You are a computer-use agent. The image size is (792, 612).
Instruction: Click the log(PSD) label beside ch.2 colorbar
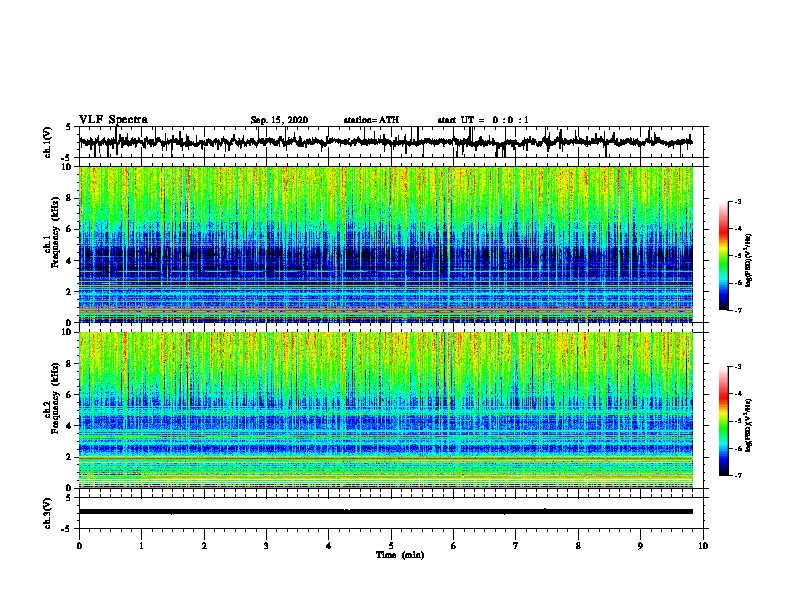(x=748, y=425)
